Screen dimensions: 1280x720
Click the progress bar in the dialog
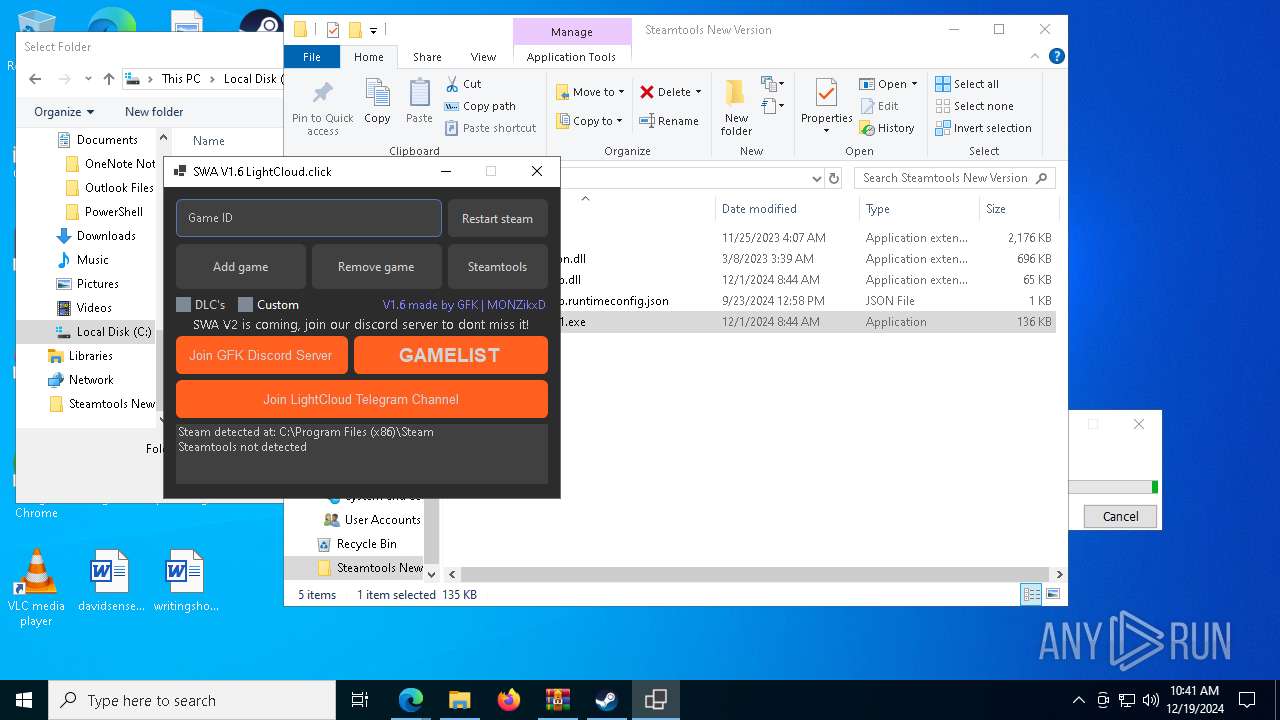[1113, 487]
